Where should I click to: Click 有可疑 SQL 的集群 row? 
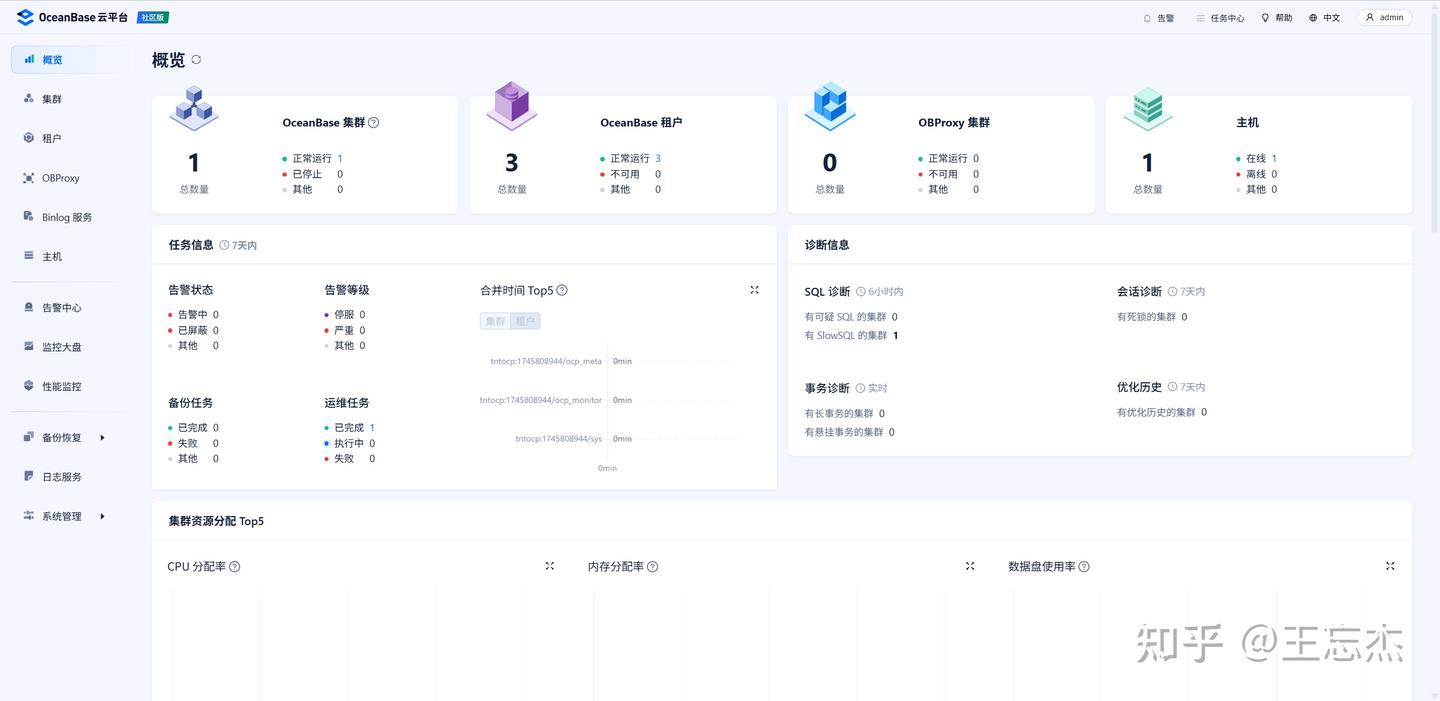[x=851, y=317]
